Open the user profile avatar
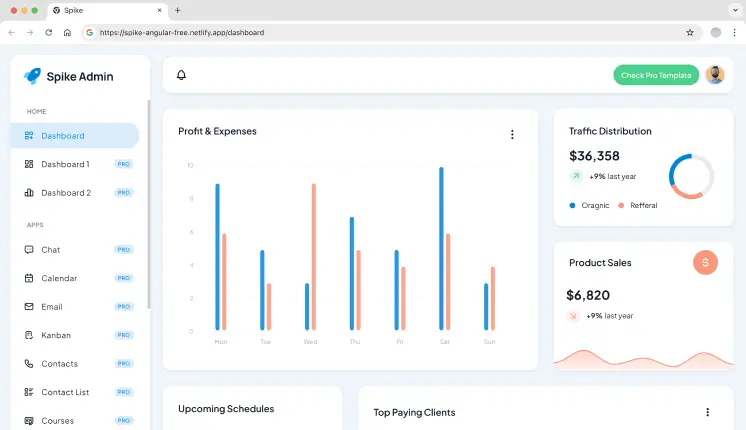 pos(715,75)
